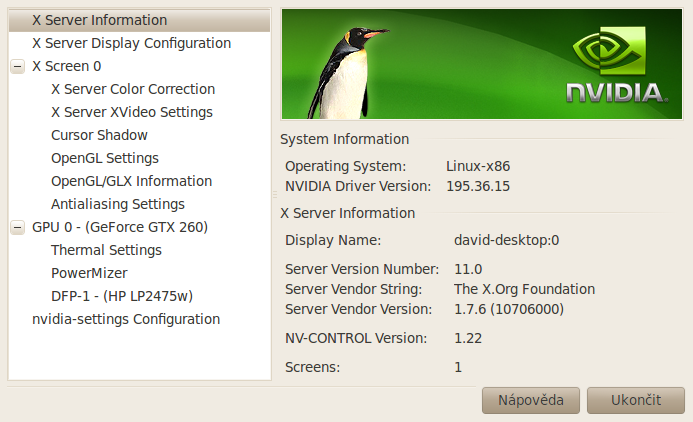Select GPU 0 - (GeForce GTX 260) entry
Image resolution: width=693 pixels, height=422 pixels.
click(x=120, y=227)
